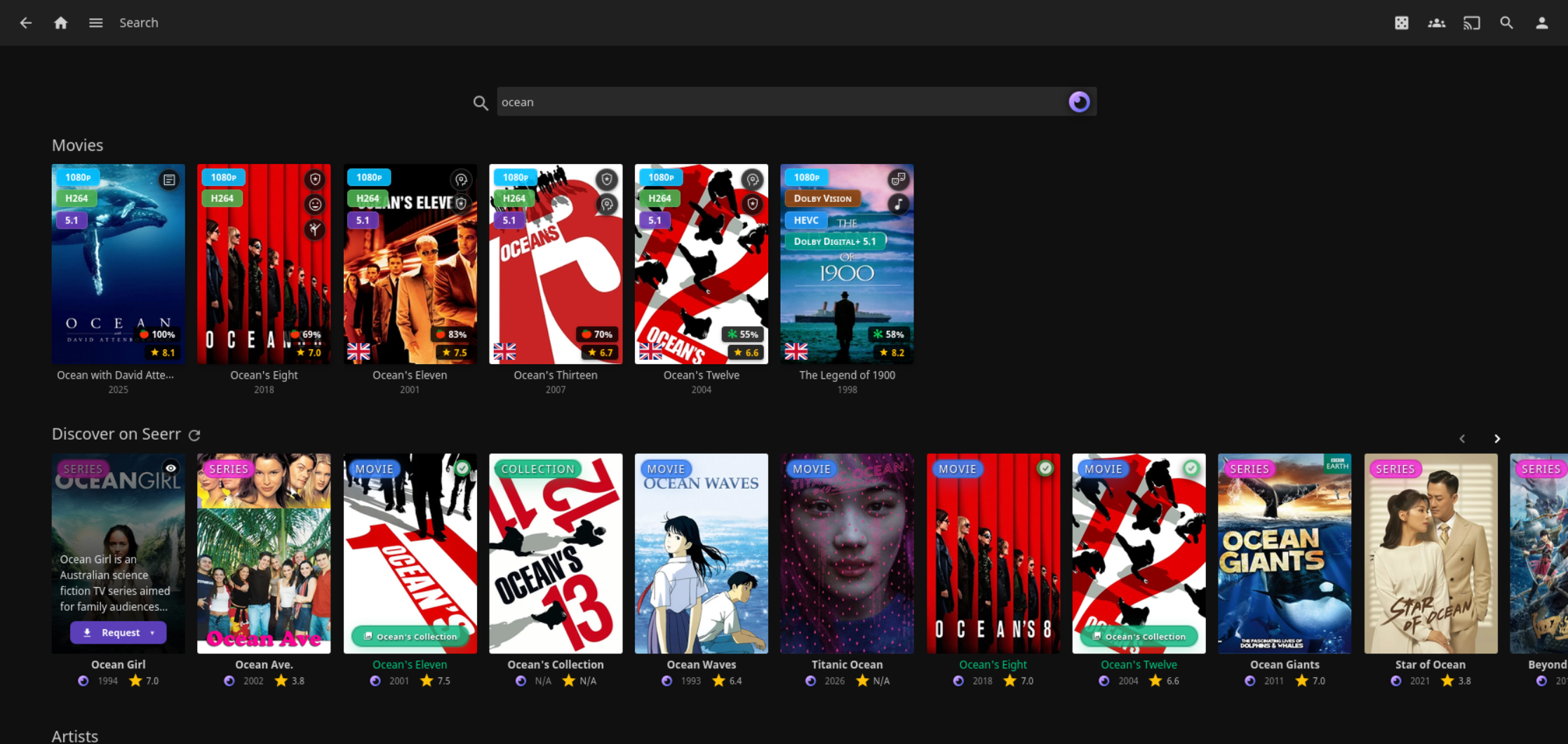Image resolution: width=1568 pixels, height=744 pixels.
Task: Click the Artists section heading
Action: coord(75,736)
